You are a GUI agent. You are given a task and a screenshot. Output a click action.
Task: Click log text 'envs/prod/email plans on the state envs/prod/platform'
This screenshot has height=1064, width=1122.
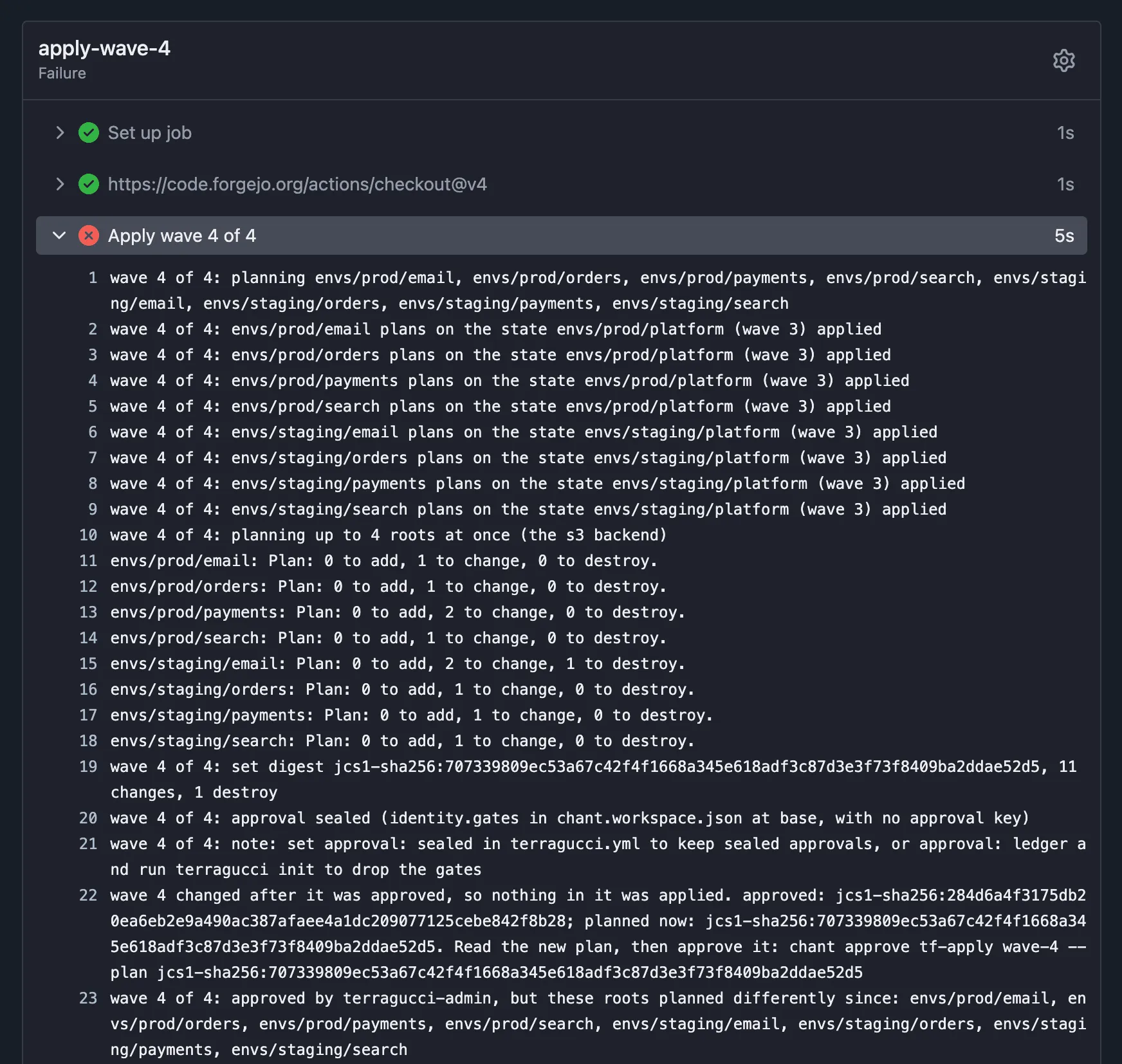(x=477, y=329)
